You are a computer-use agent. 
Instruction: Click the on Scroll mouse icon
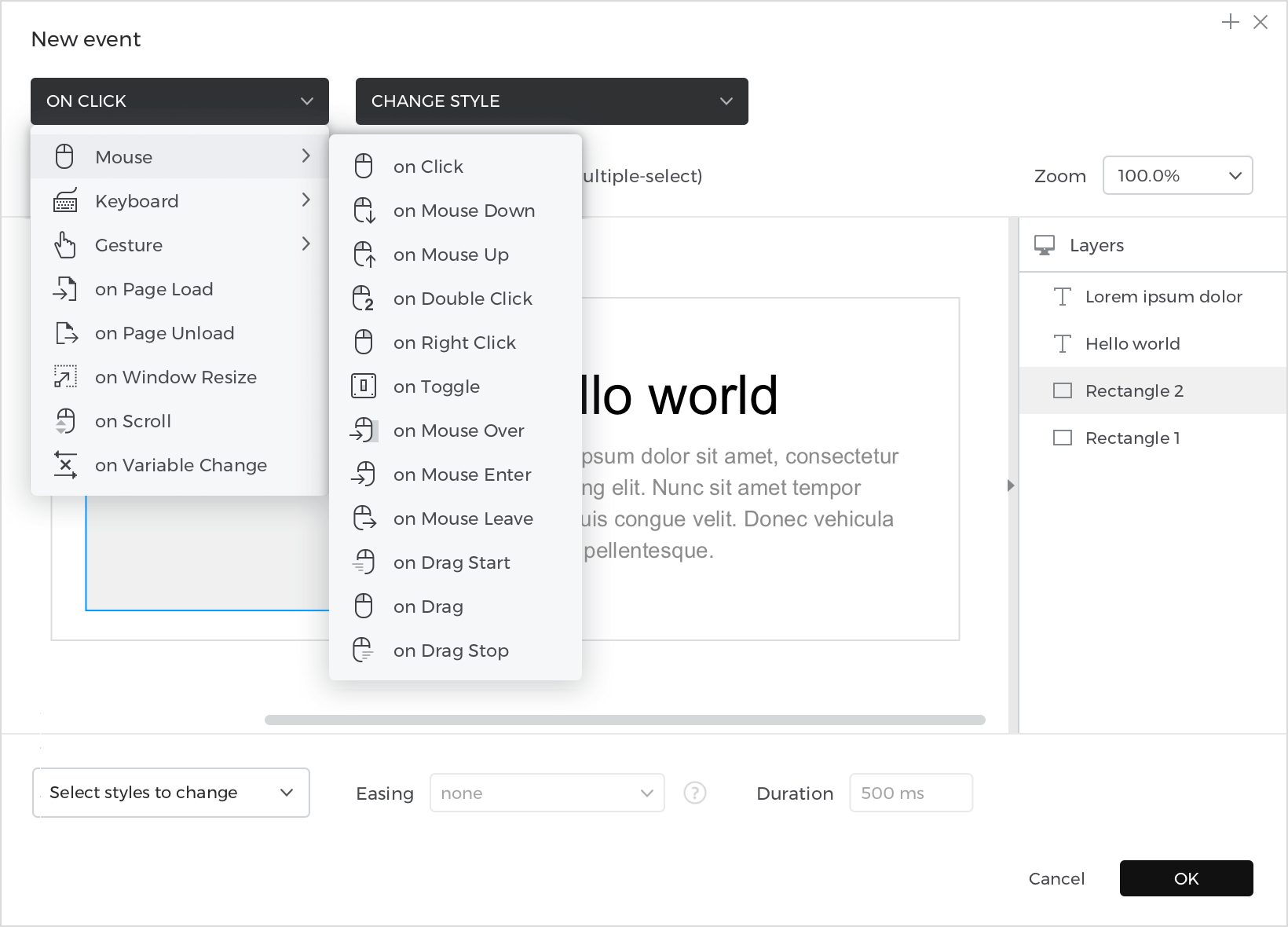pyautogui.click(x=65, y=421)
